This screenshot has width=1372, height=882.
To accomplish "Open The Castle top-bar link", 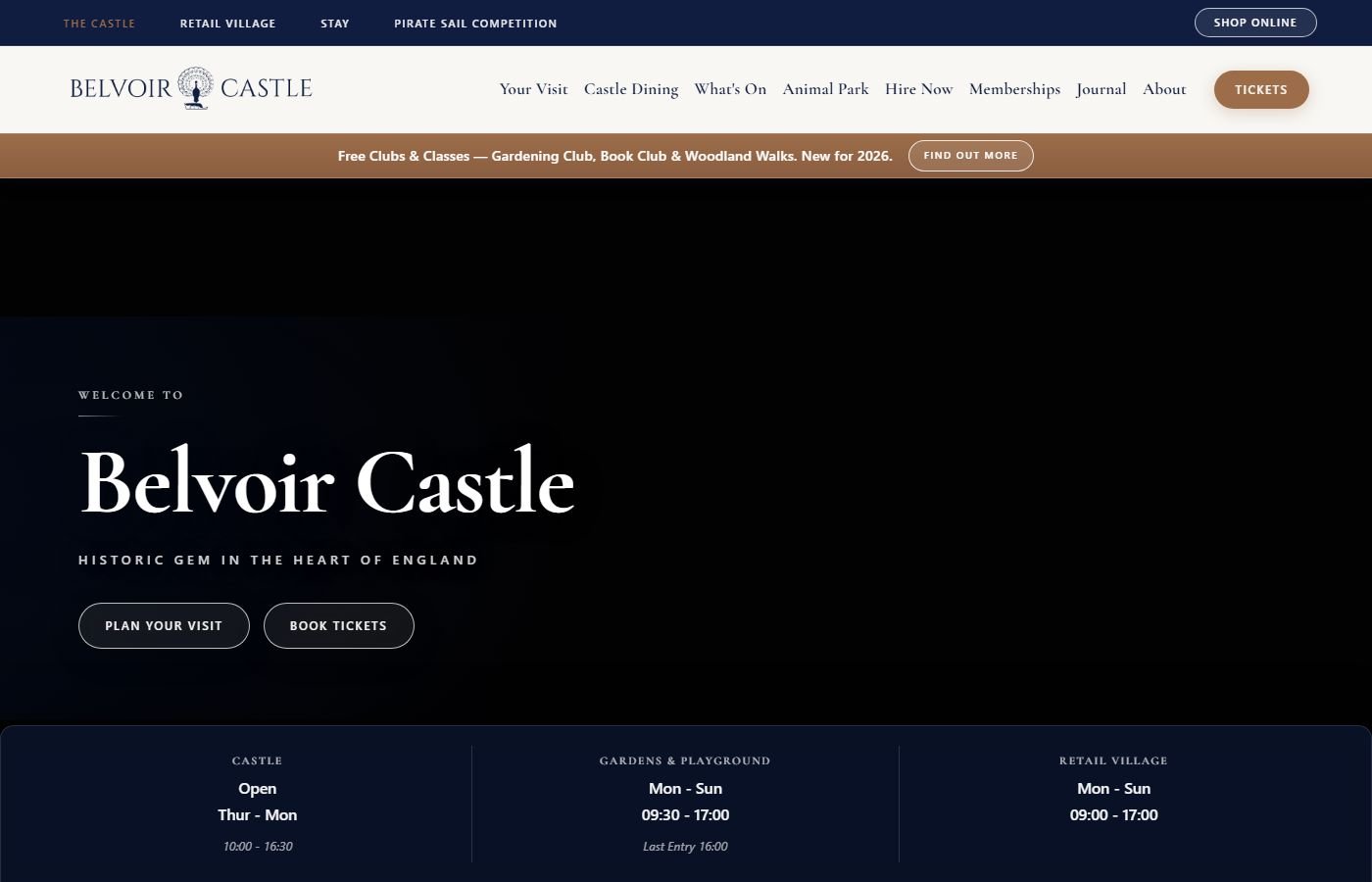I will click(99, 24).
